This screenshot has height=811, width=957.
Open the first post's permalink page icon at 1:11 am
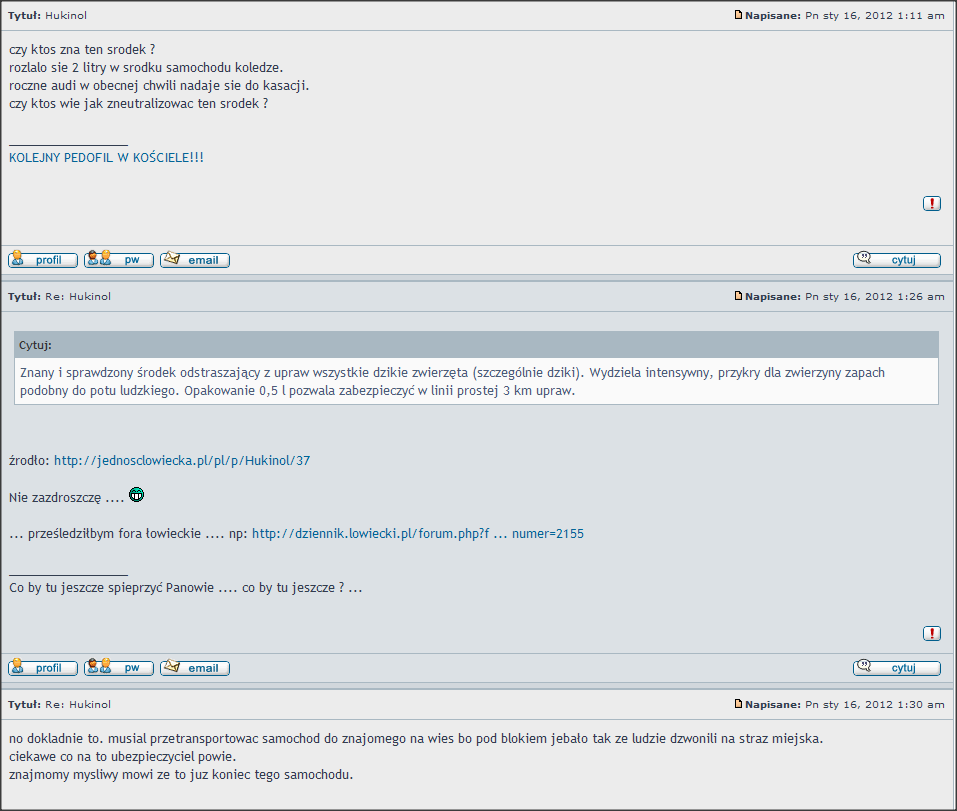[738, 15]
